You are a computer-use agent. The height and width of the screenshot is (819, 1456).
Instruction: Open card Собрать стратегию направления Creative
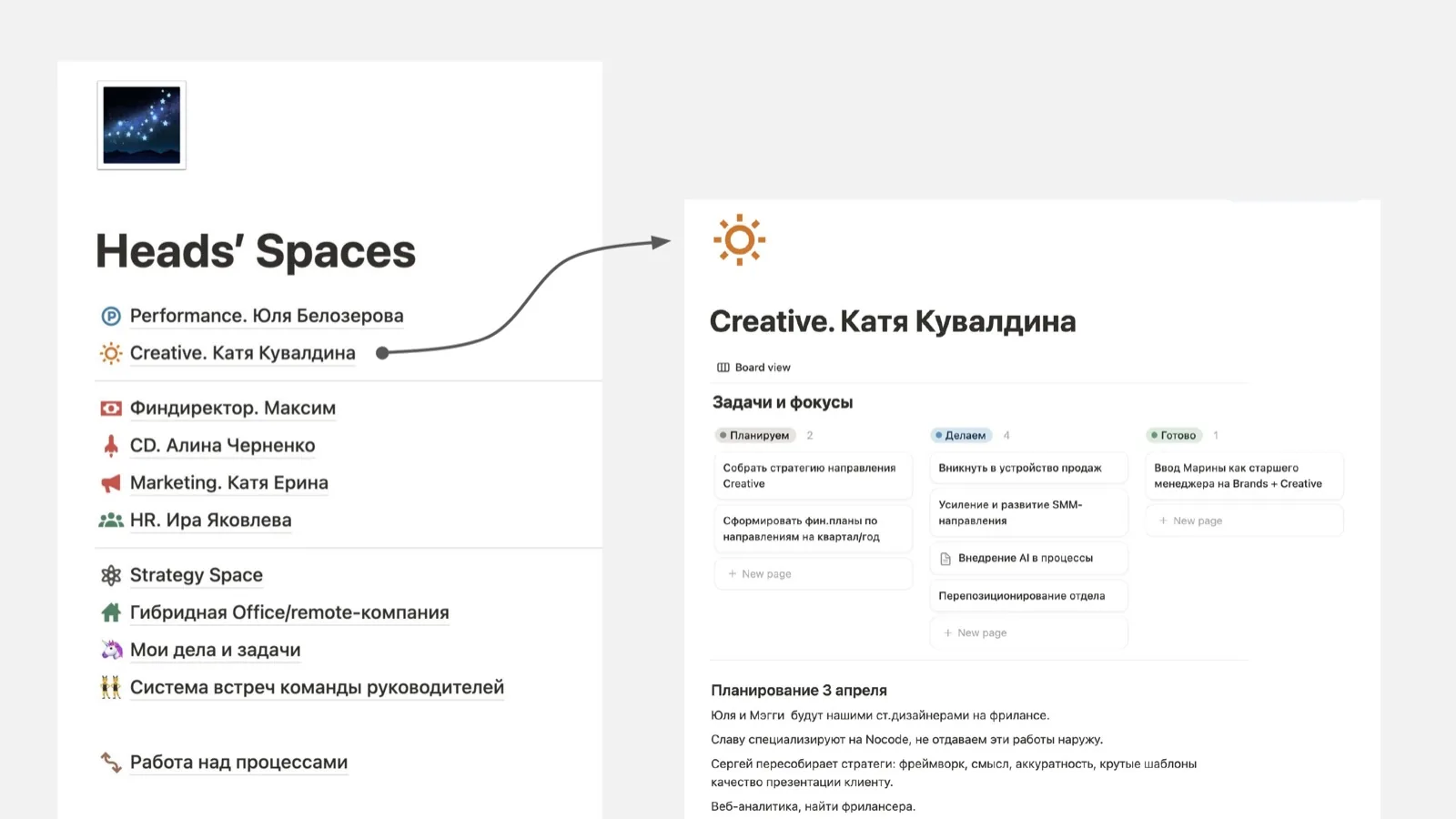(x=814, y=476)
